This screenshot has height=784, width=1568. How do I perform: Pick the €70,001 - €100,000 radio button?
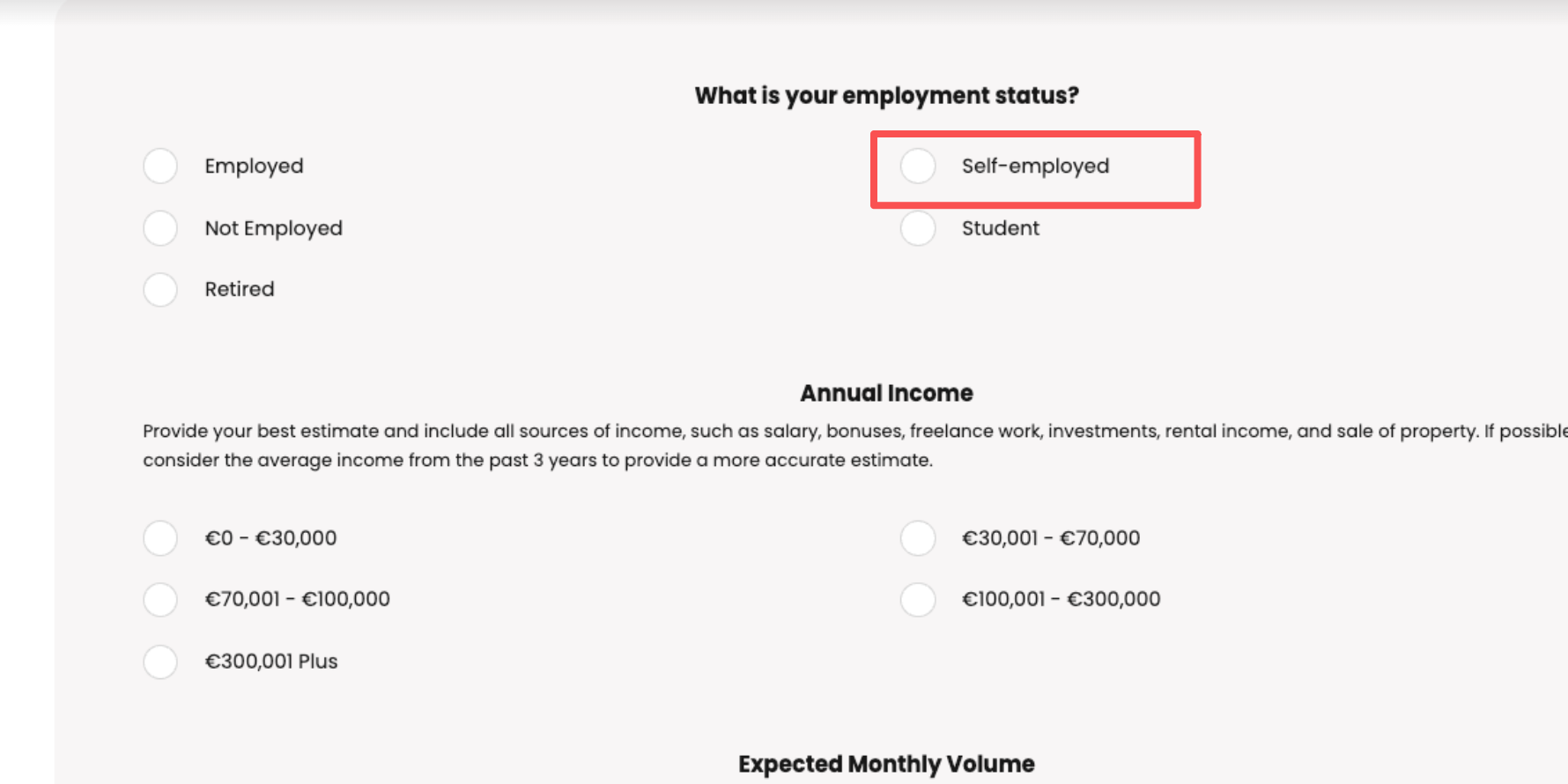click(x=160, y=599)
